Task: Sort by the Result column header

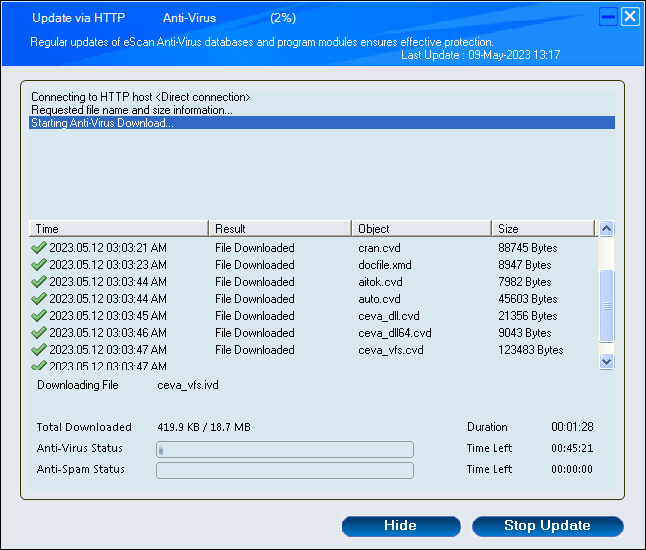Action: [280, 229]
